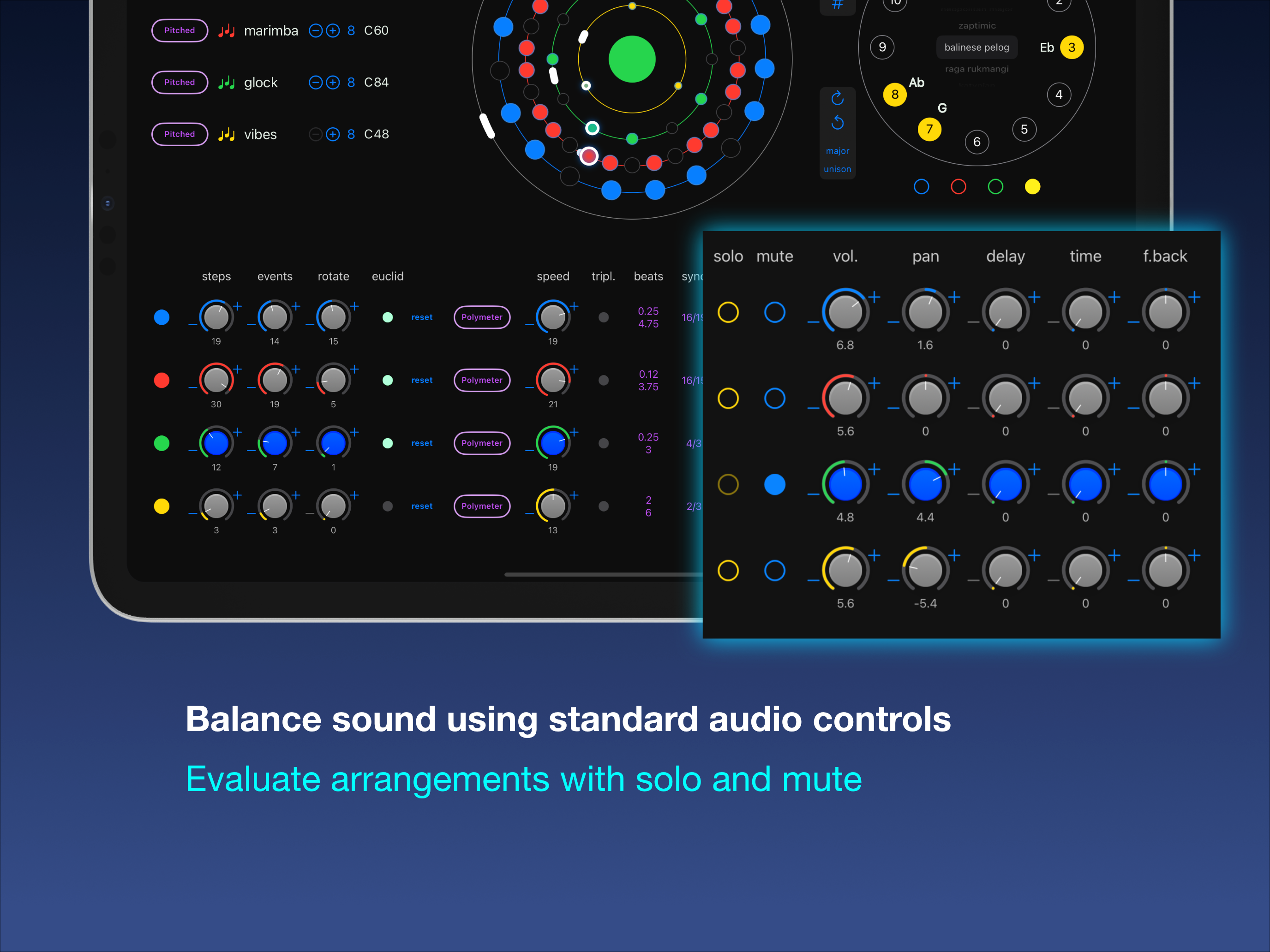Click Polymeter button on the green row
This screenshot has height=952, width=1270.
[x=482, y=443]
